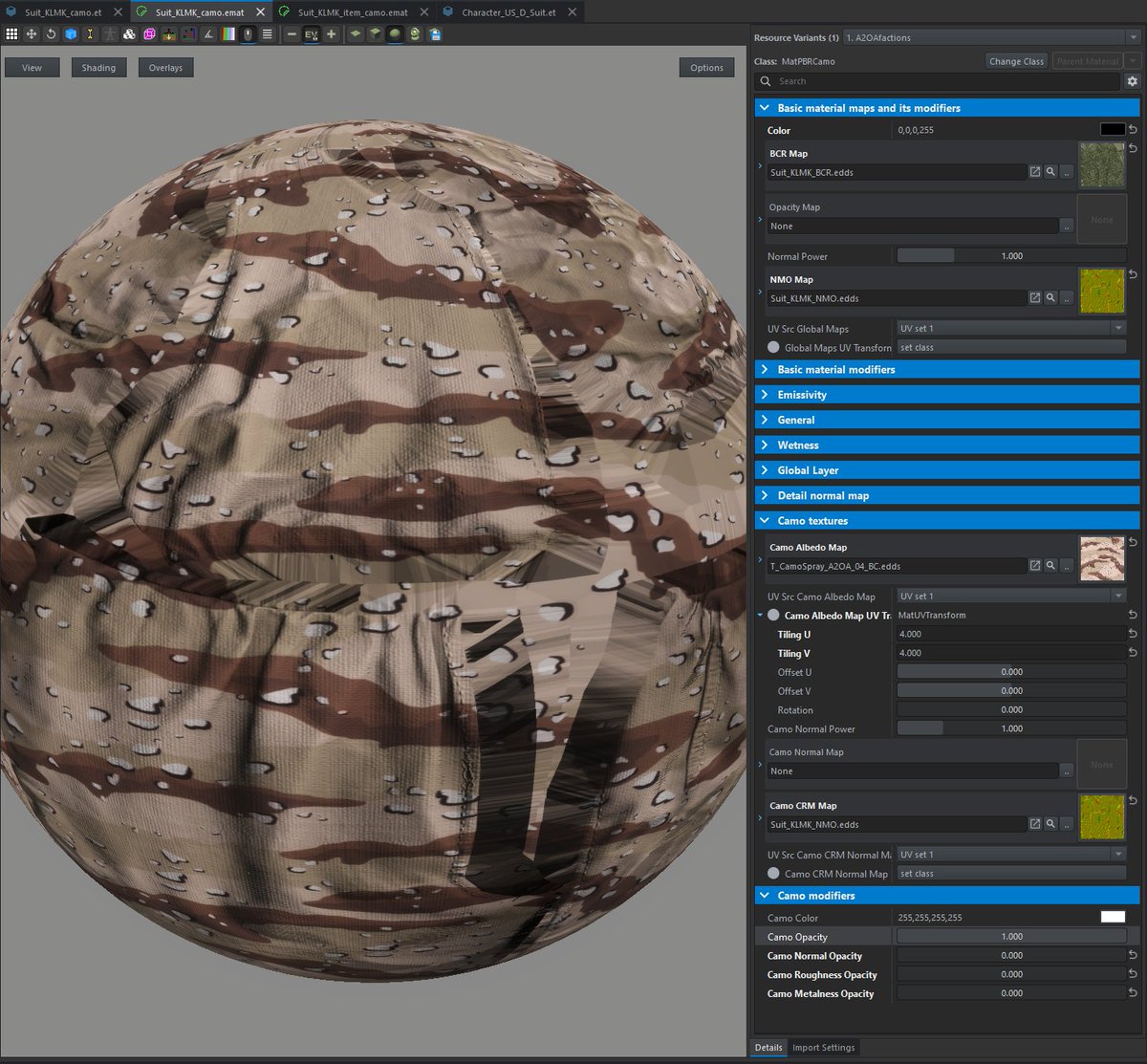
Task: Open the black Color swatch picker
Action: pos(1113,129)
